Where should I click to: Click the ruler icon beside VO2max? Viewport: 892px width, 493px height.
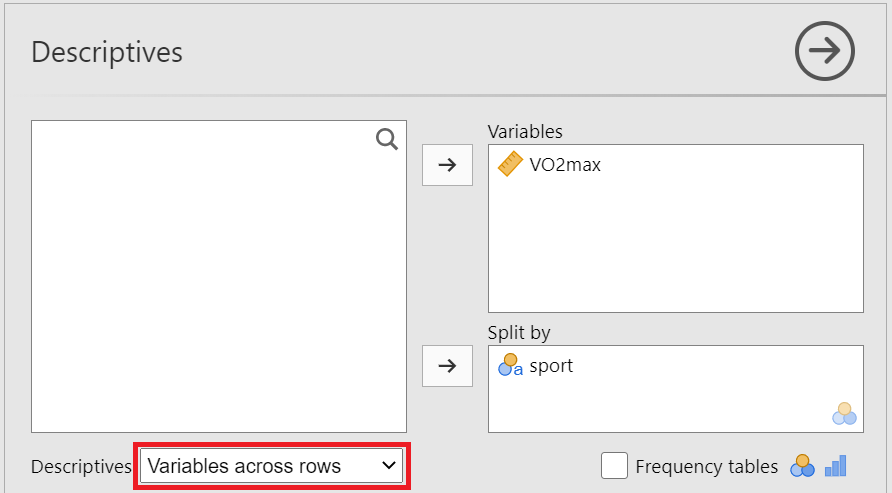(510, 165)
